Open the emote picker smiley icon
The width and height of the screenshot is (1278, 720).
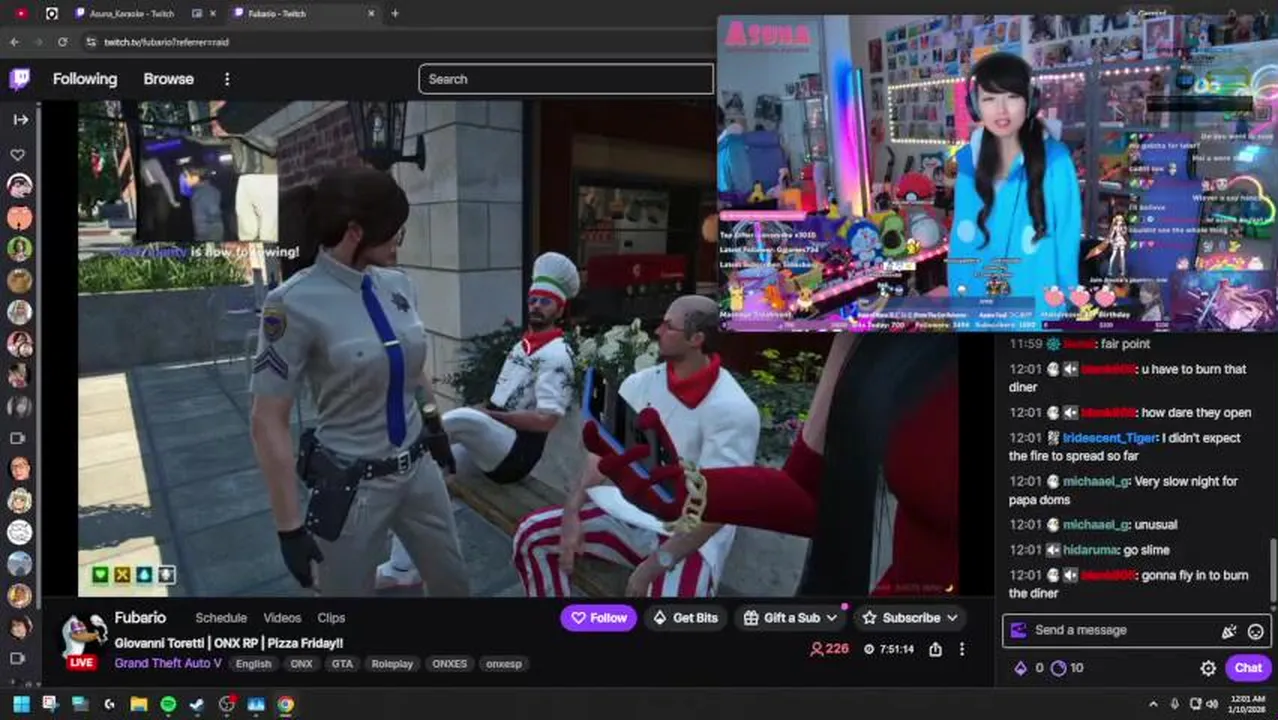point(1256,631)
